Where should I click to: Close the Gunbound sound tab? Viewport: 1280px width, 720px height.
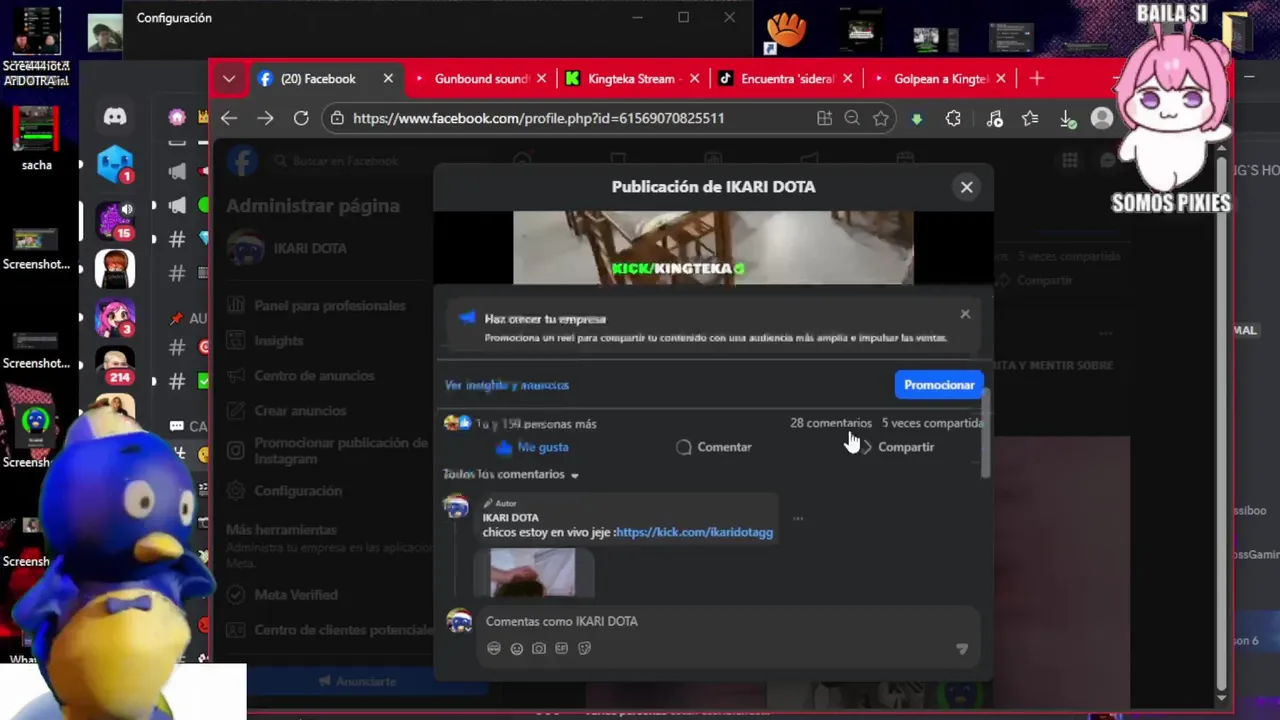click(x=542, y=79)
